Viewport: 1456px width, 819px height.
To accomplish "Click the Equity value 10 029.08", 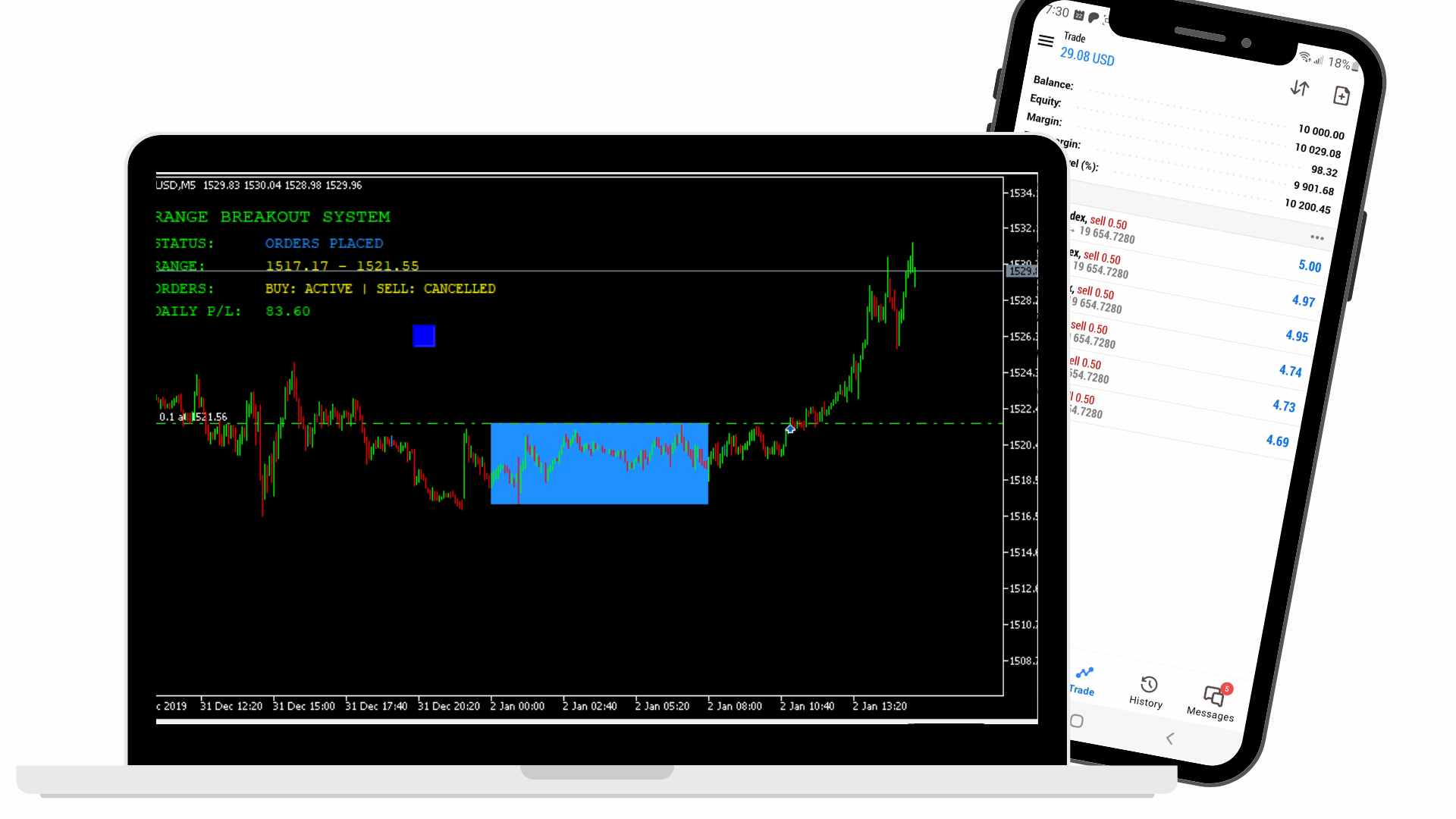I will click(1317, 150).
